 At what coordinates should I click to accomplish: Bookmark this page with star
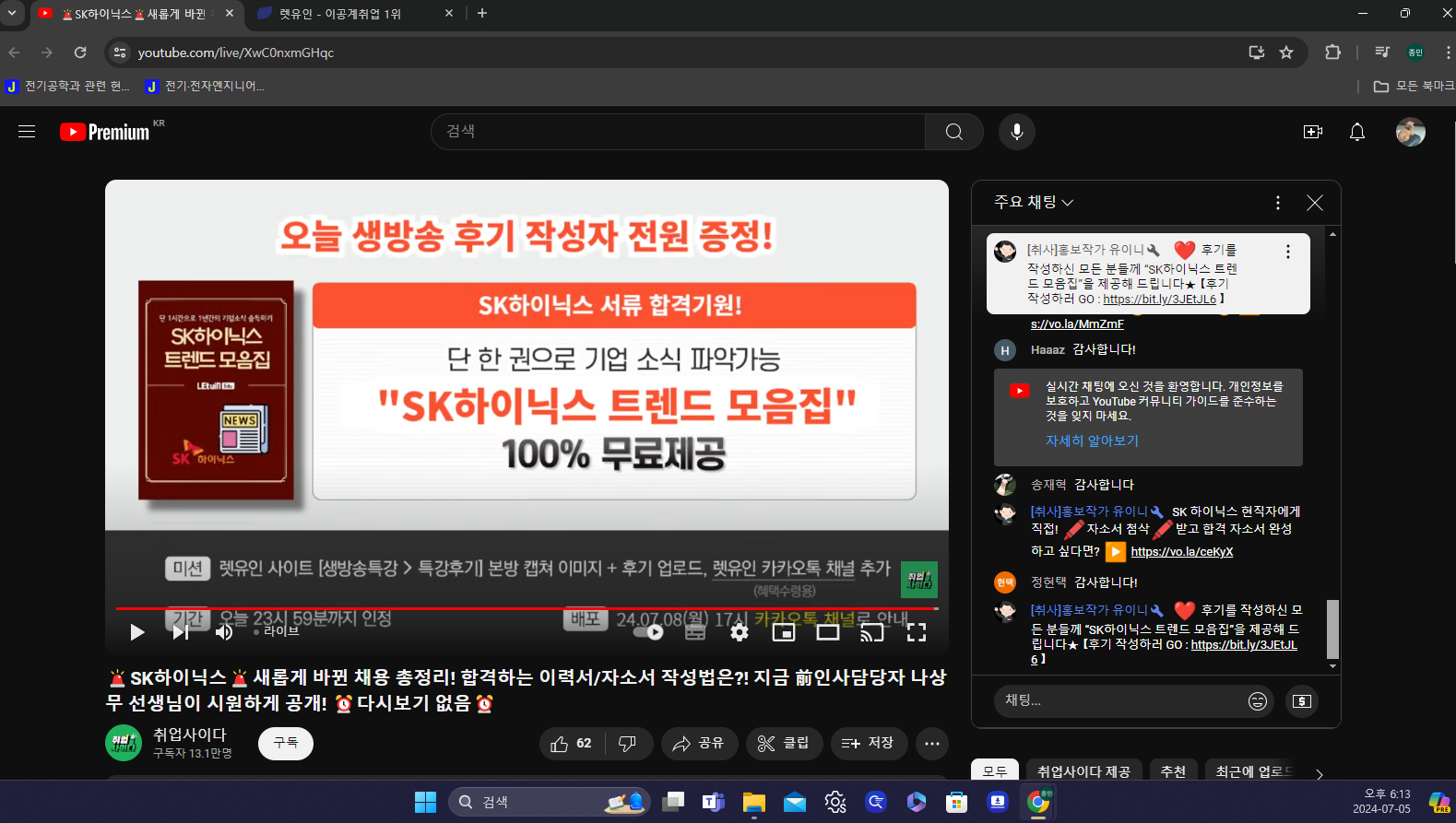pos(1286,53)
